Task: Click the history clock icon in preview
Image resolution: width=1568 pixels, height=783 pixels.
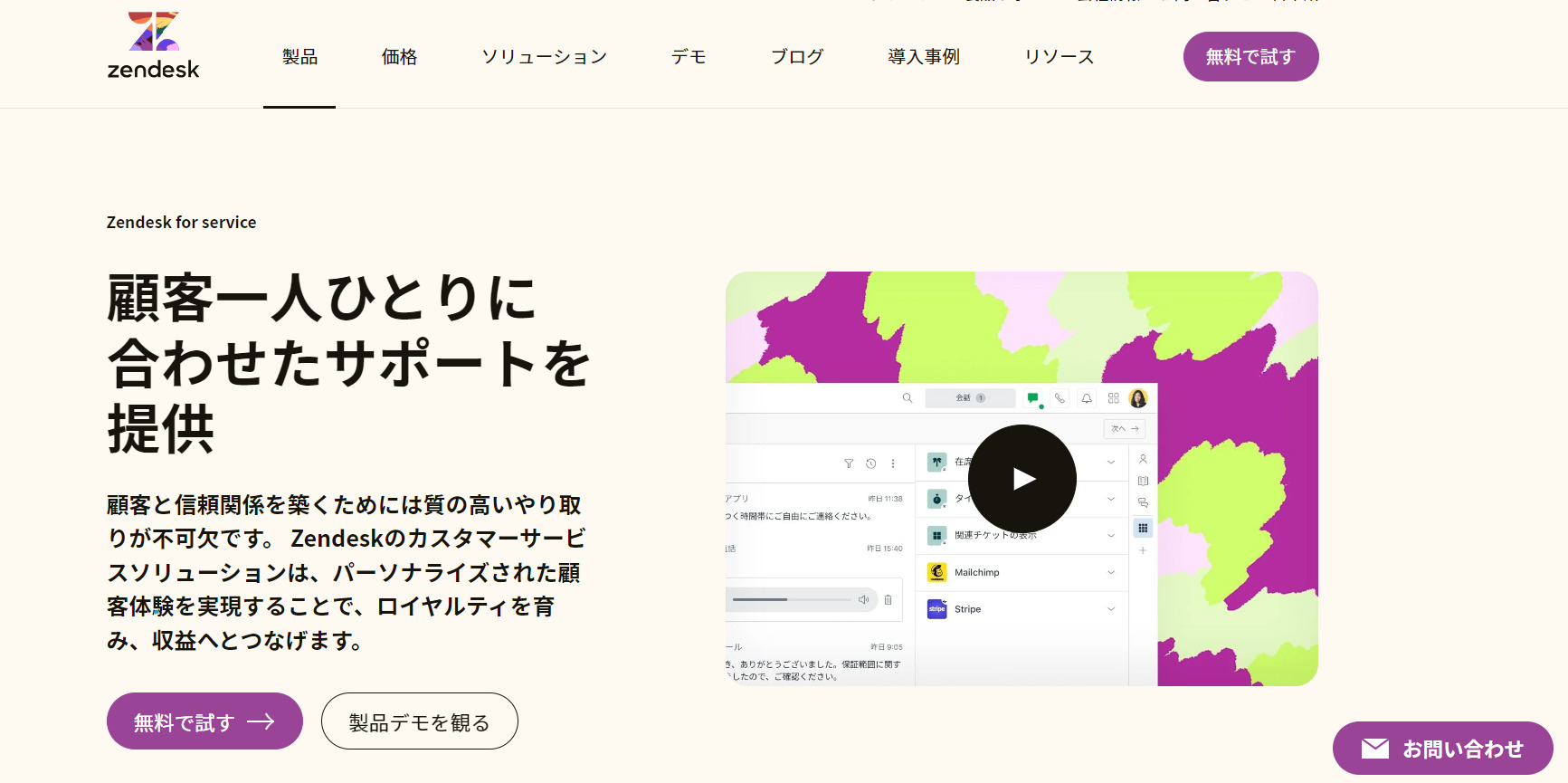Action: tap(871, 463)
